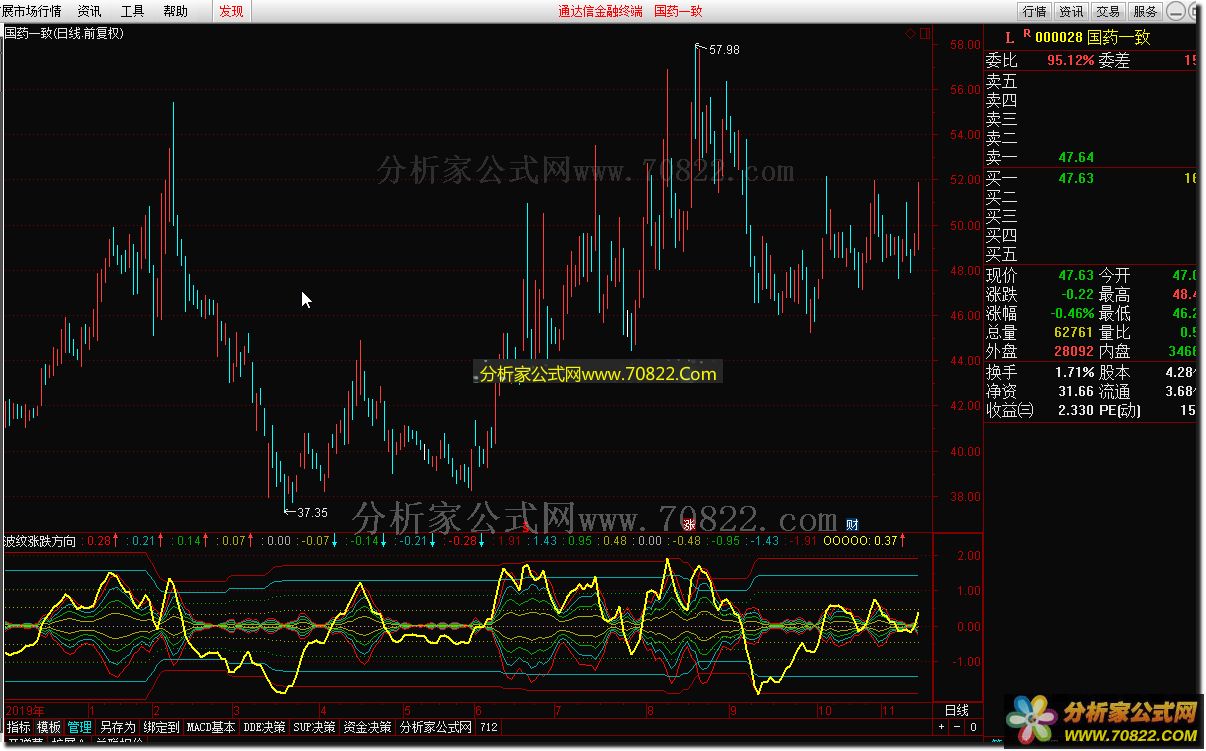Screen dimensions: 1206x751
Task: Click the 2019年 label on the time axis
Action: pyautogui.click(x=23, y=711)
